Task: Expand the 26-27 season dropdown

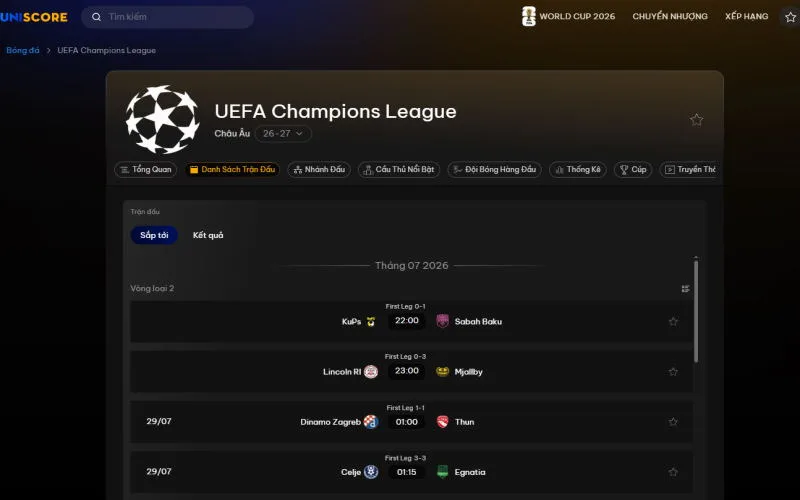Action: tap(283, 134)
